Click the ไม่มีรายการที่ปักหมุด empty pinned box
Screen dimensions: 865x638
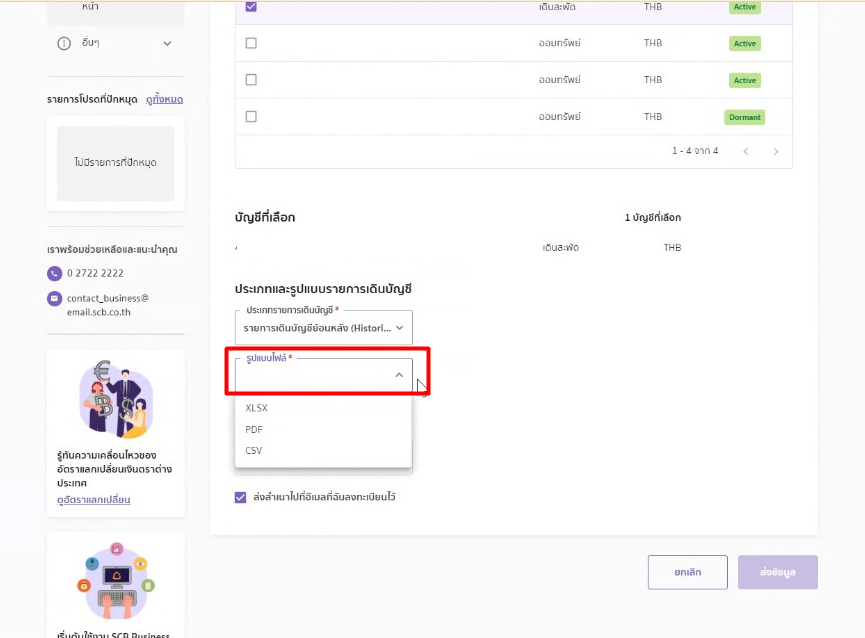[x=116, y=163]
